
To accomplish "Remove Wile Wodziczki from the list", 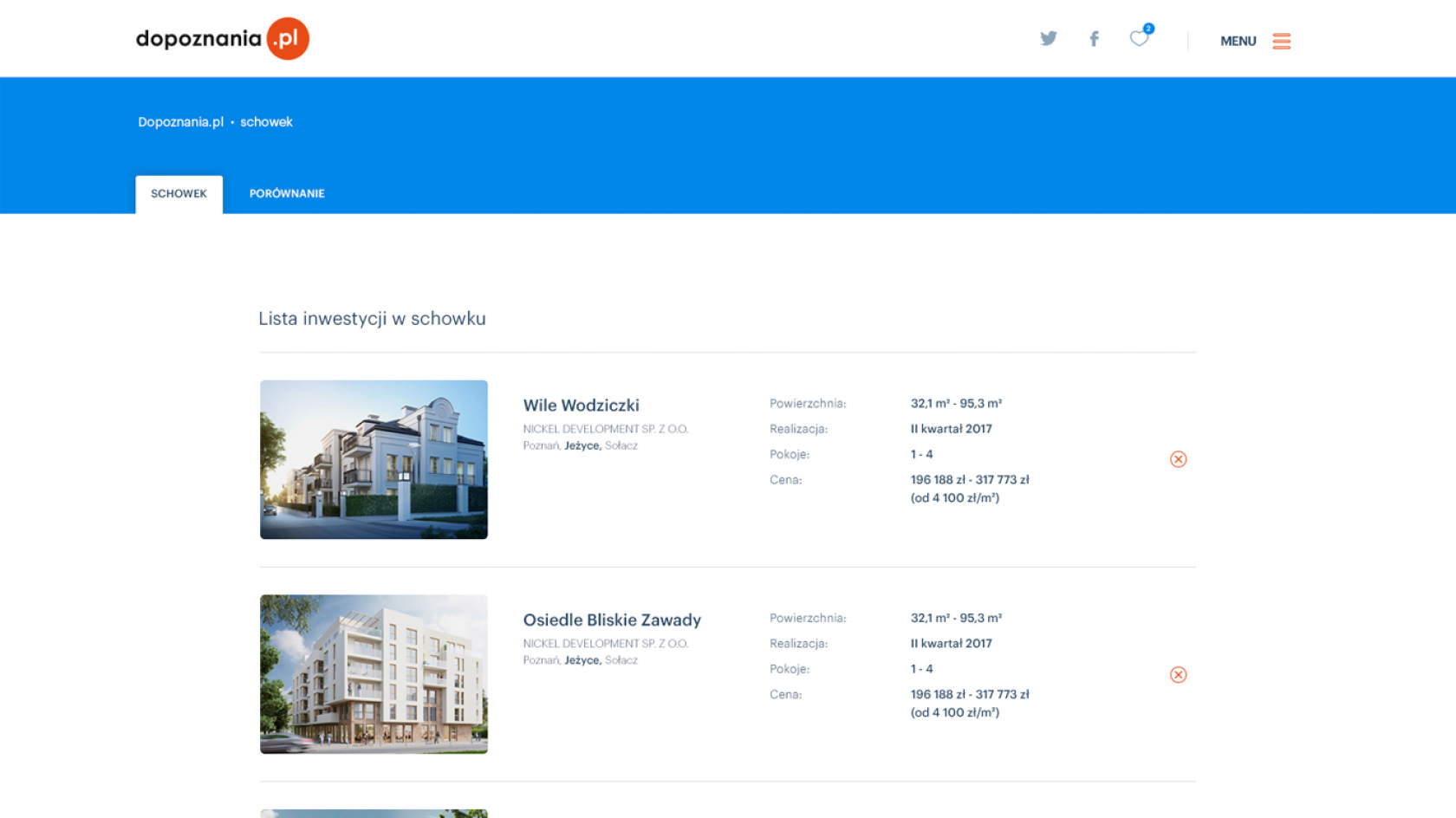I will (x=1178, y=459).
